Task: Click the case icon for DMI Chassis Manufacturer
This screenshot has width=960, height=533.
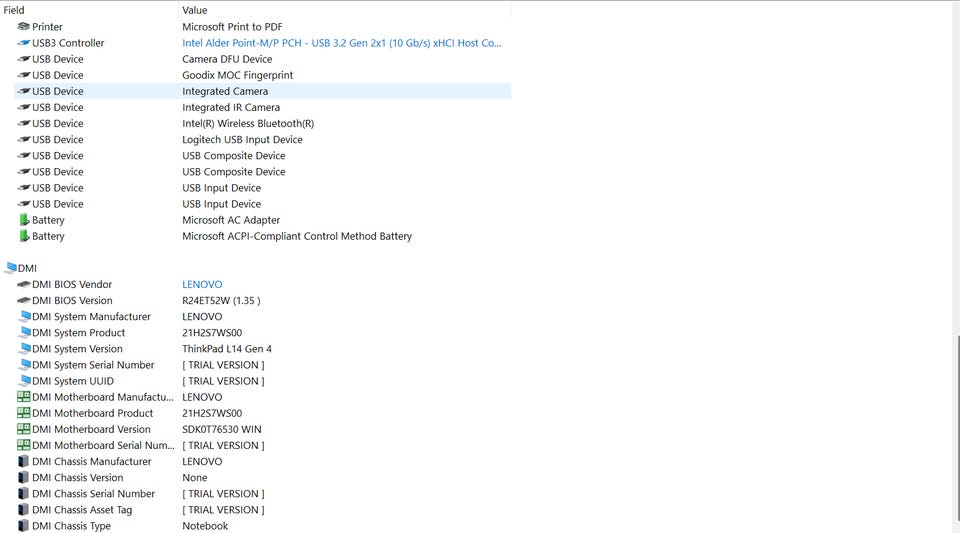Action: click(23, 461)
